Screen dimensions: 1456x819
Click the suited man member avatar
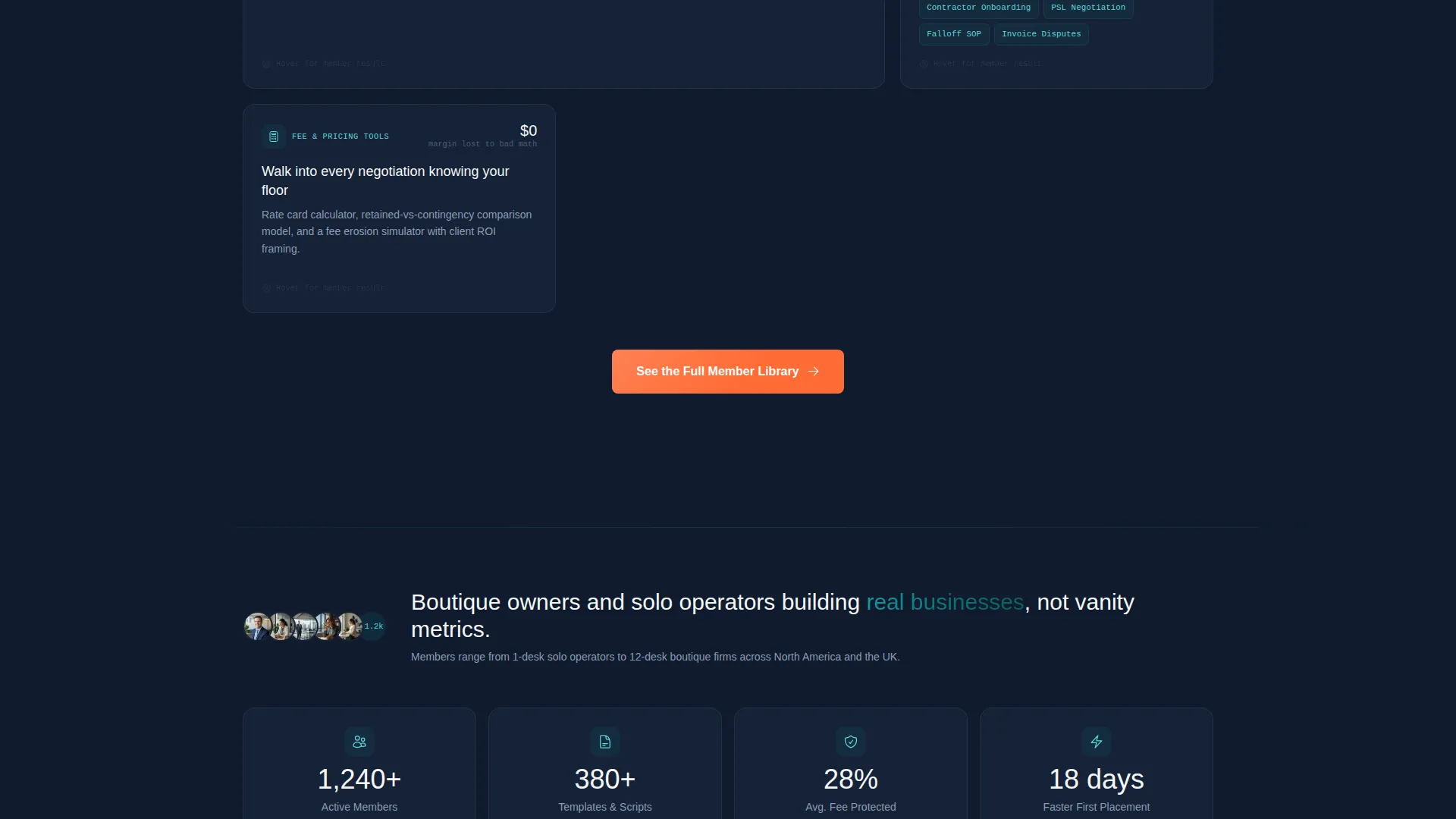point(258,626)
